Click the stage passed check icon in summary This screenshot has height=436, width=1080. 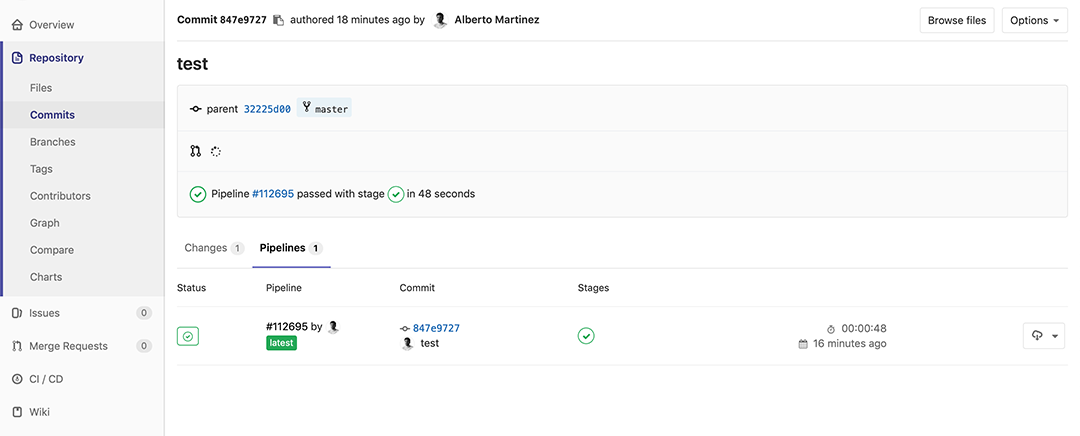396,194
